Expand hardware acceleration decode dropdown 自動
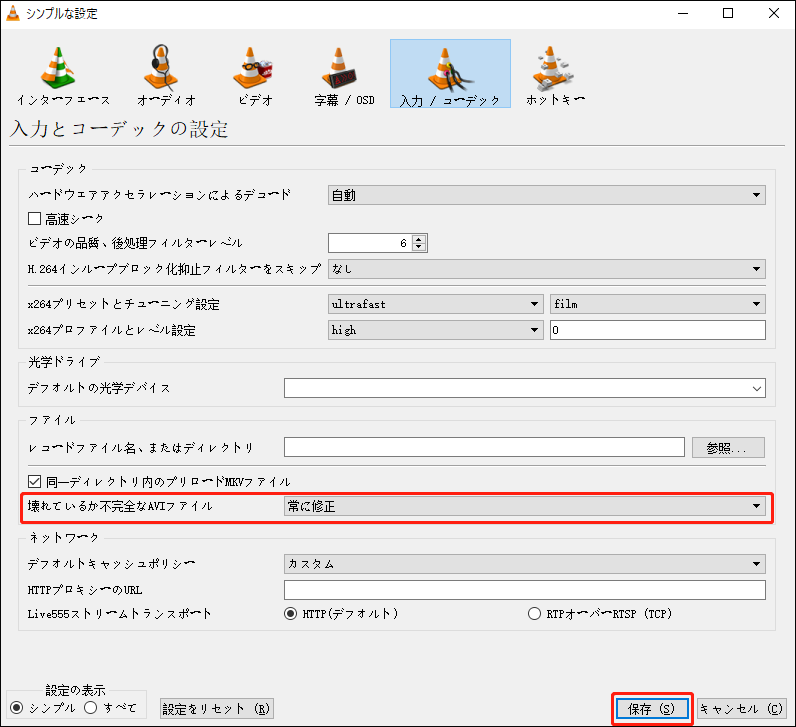This screenshot has width=796, height=727. (547, 195)
